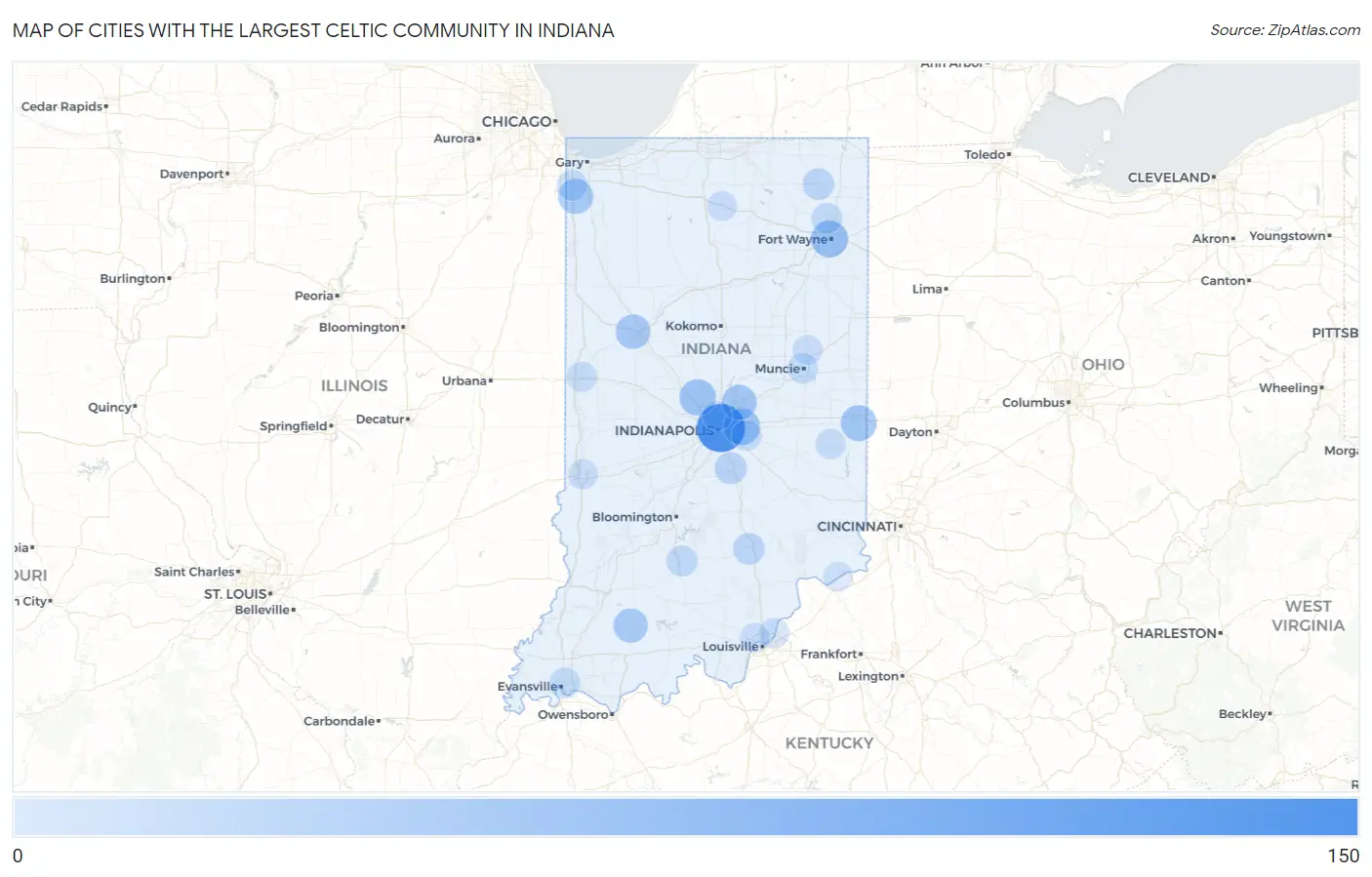Click the Columbus city label
This screenshot has width=1372, height=877.
pos(1033,402)
